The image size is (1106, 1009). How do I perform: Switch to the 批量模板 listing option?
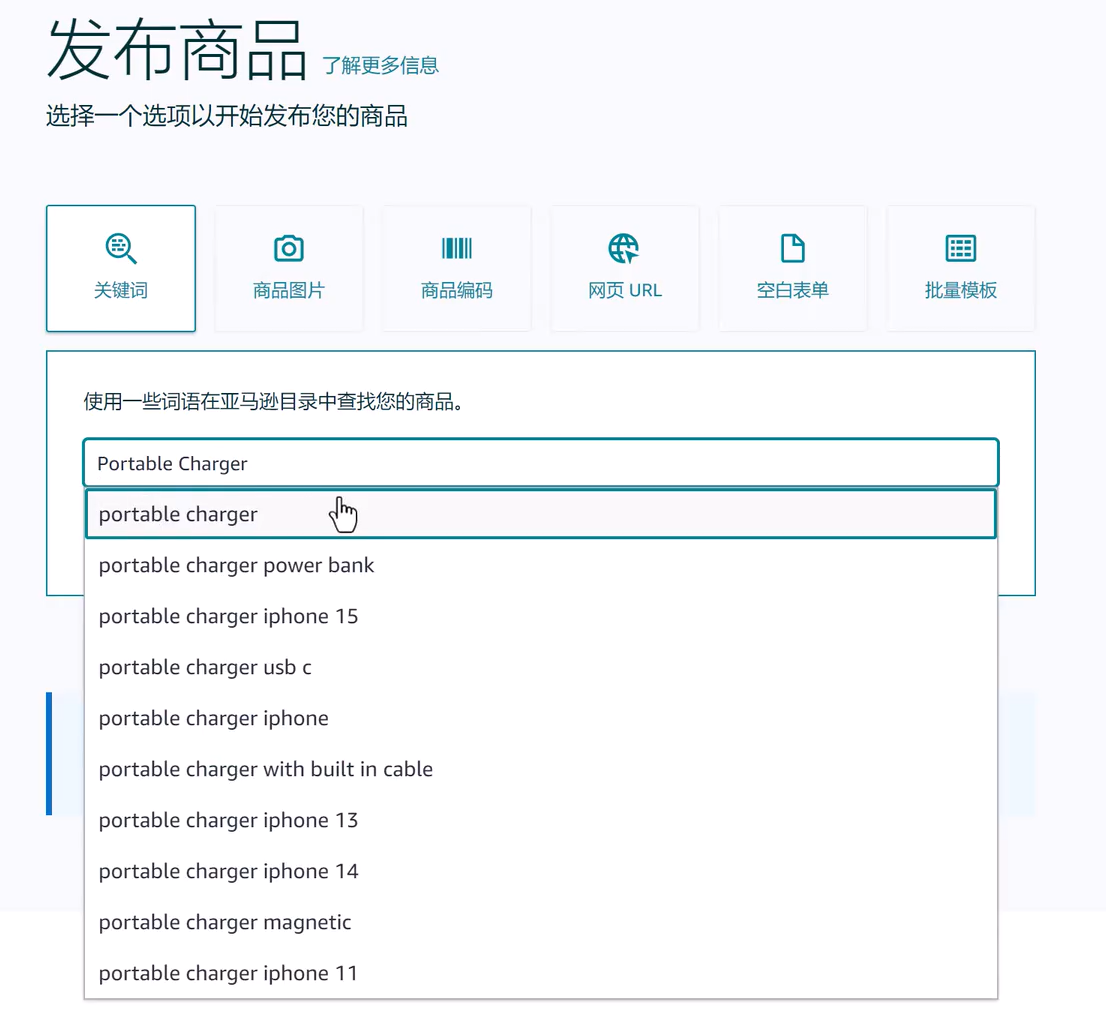[x=959, y=268]
